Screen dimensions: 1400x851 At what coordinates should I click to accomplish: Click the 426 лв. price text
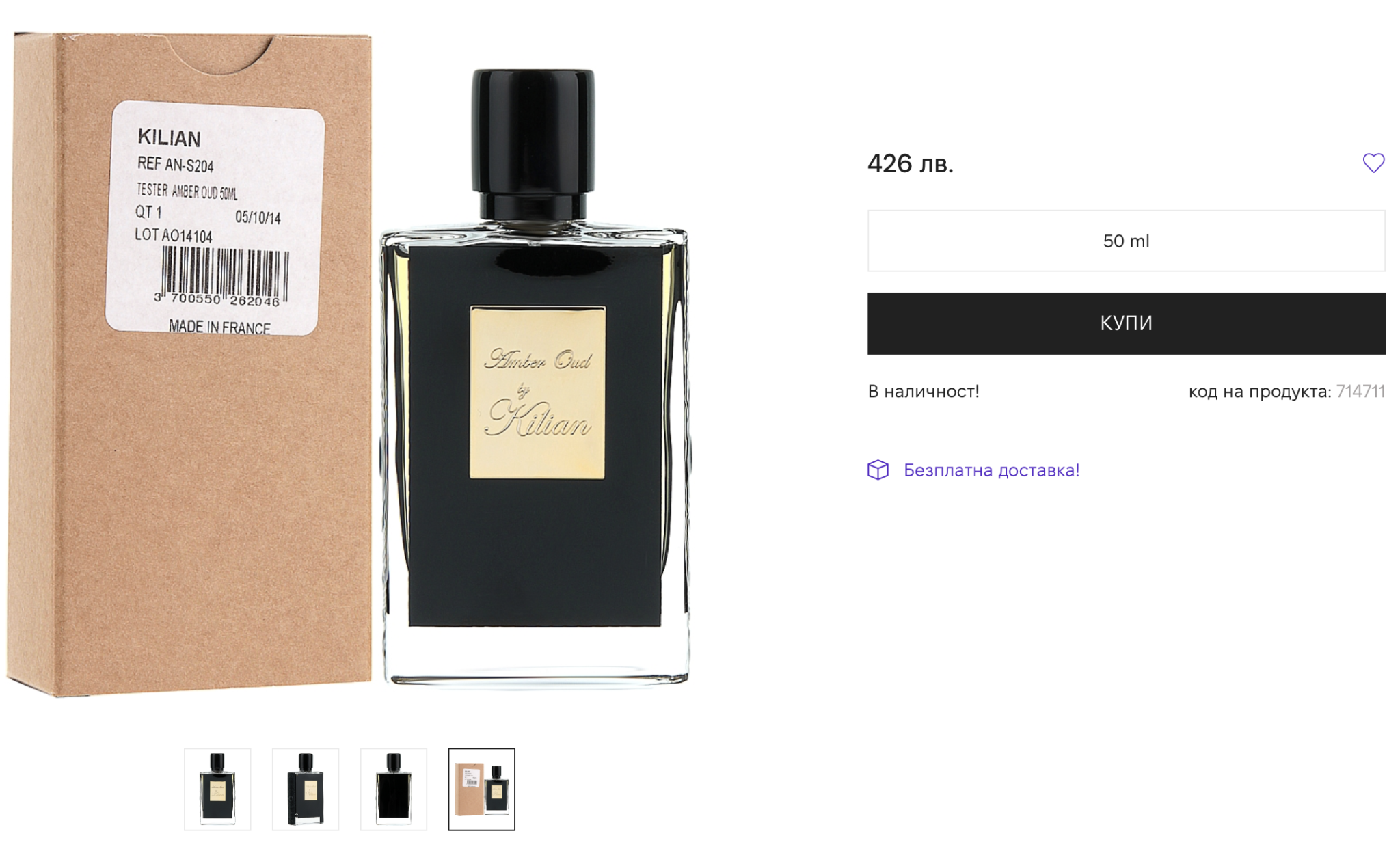point(910,163)
